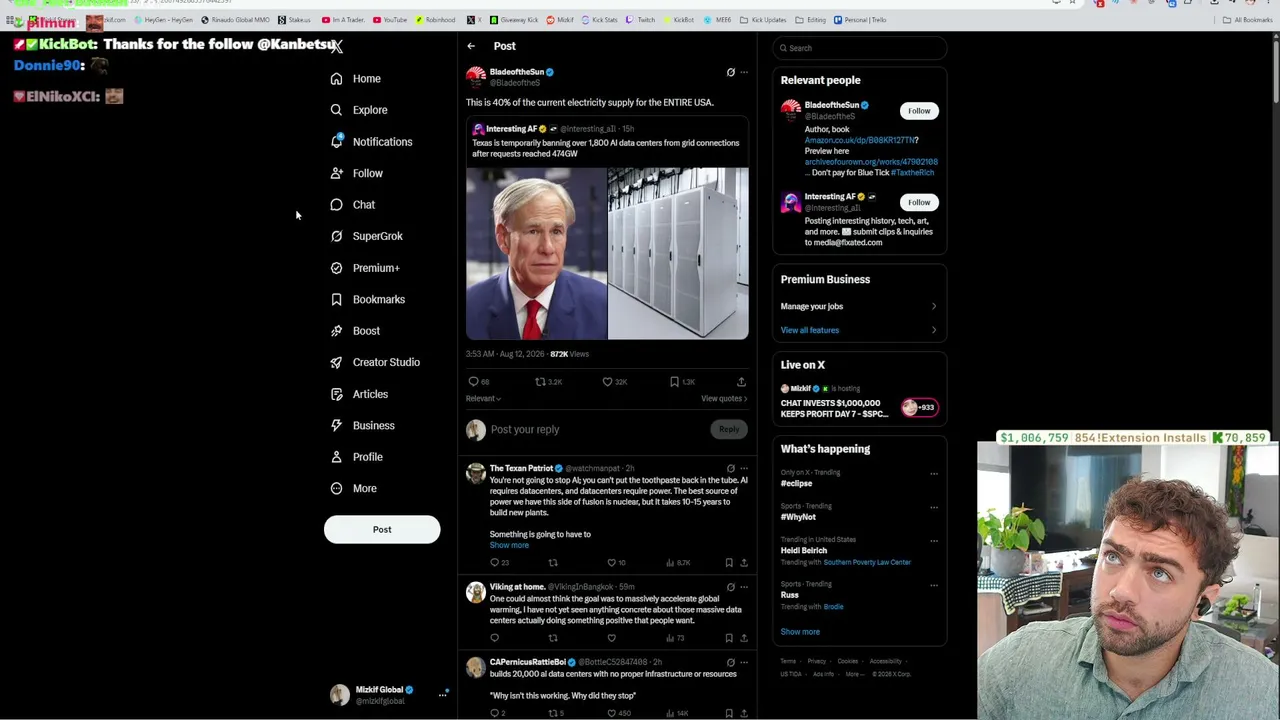Open View quotes for the post
1280x720 pixels.
[x=724, y=399]
